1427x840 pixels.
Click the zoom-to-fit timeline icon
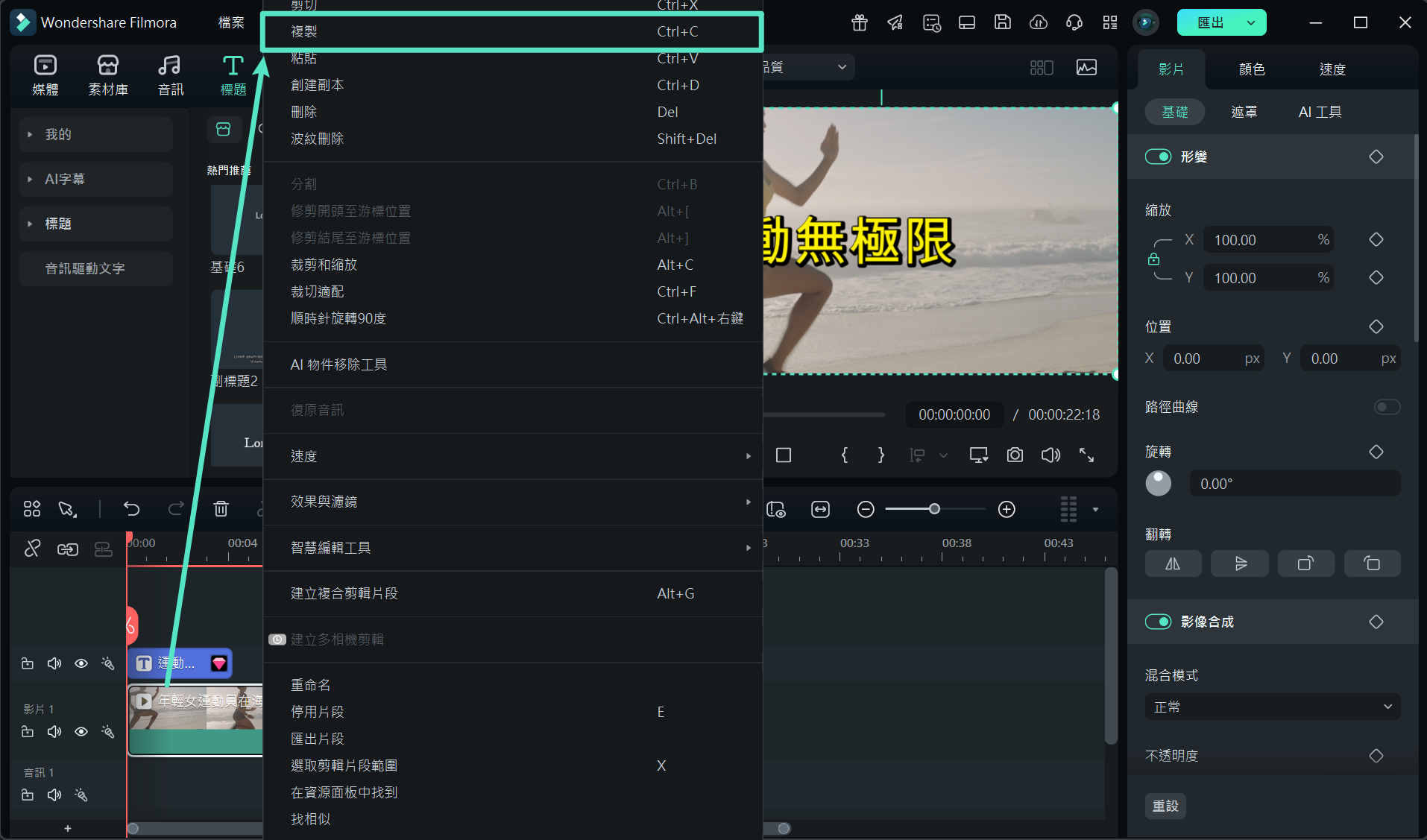coord(820,509)
